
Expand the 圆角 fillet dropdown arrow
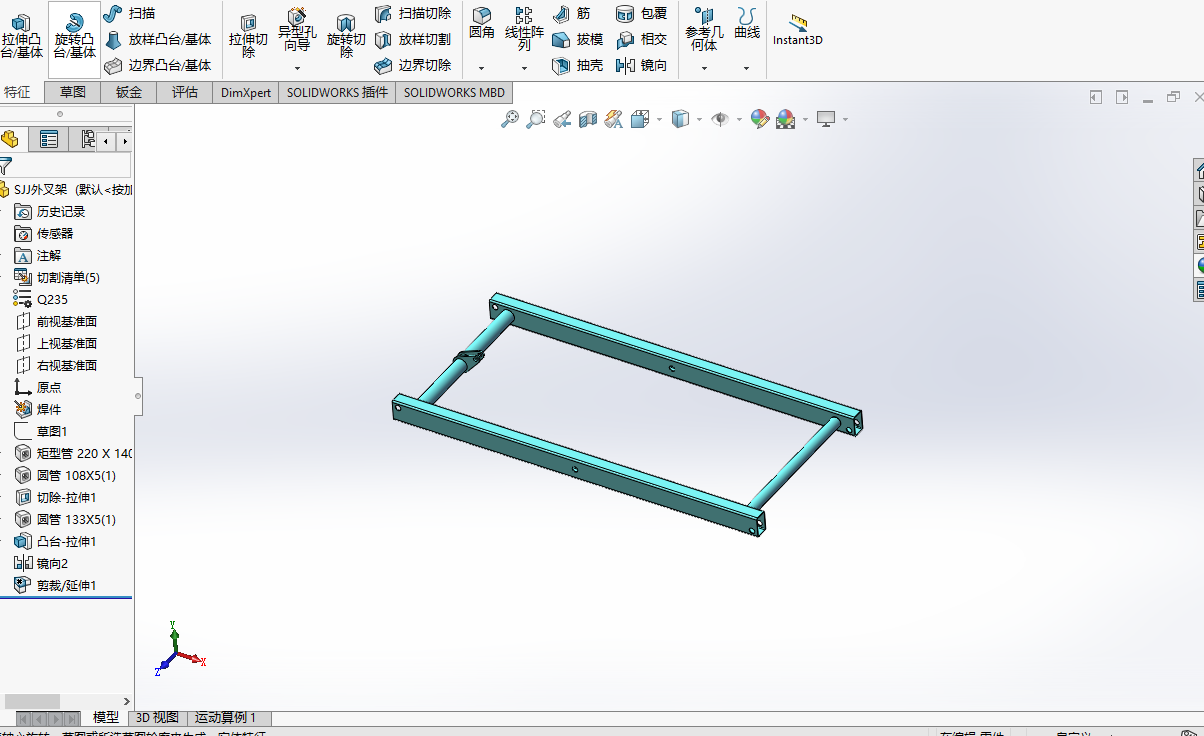pyautogui.click(x=481, y=68)
